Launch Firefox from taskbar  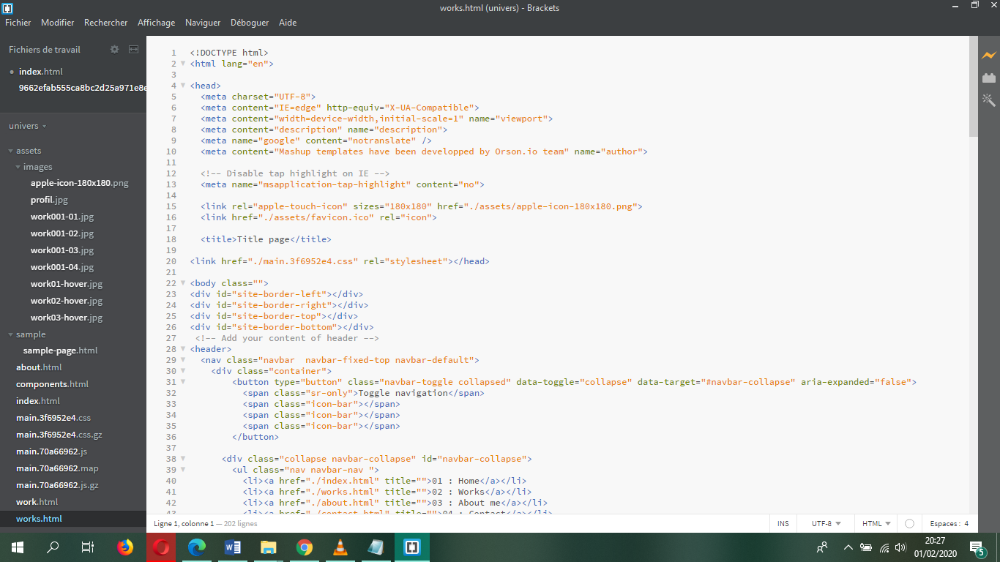(x=125, y=547)
